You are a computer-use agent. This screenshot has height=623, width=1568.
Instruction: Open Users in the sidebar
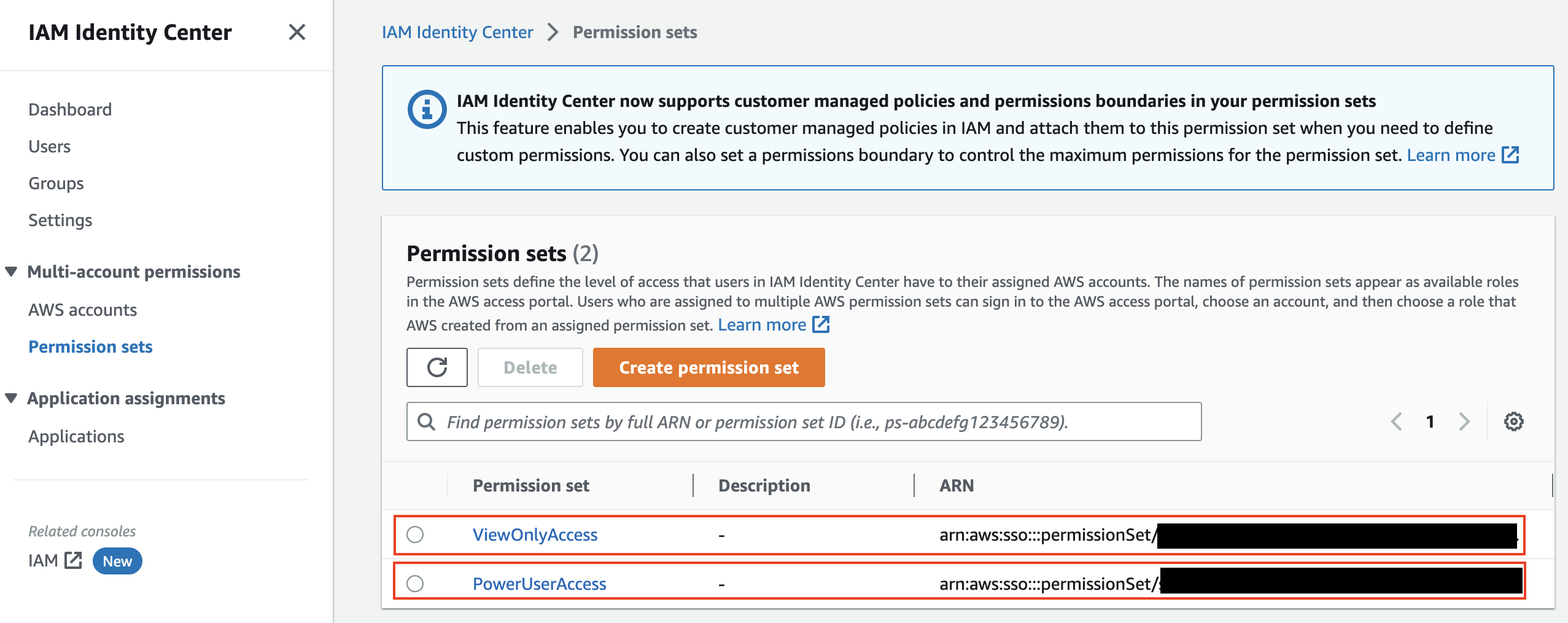click(x=50, y=146)
